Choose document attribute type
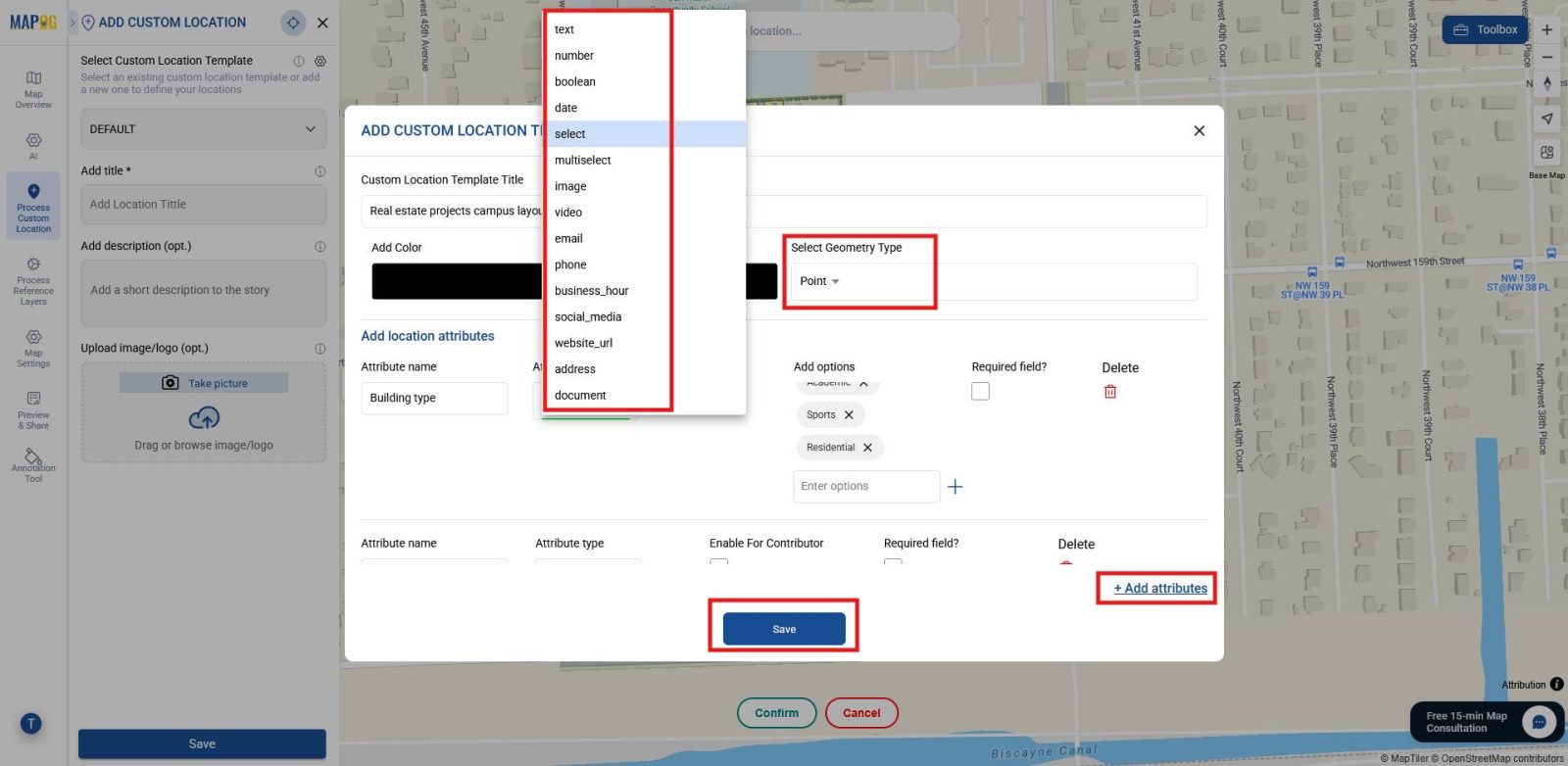The height and width of the screenshot is (766, 1568). [645, 396]
